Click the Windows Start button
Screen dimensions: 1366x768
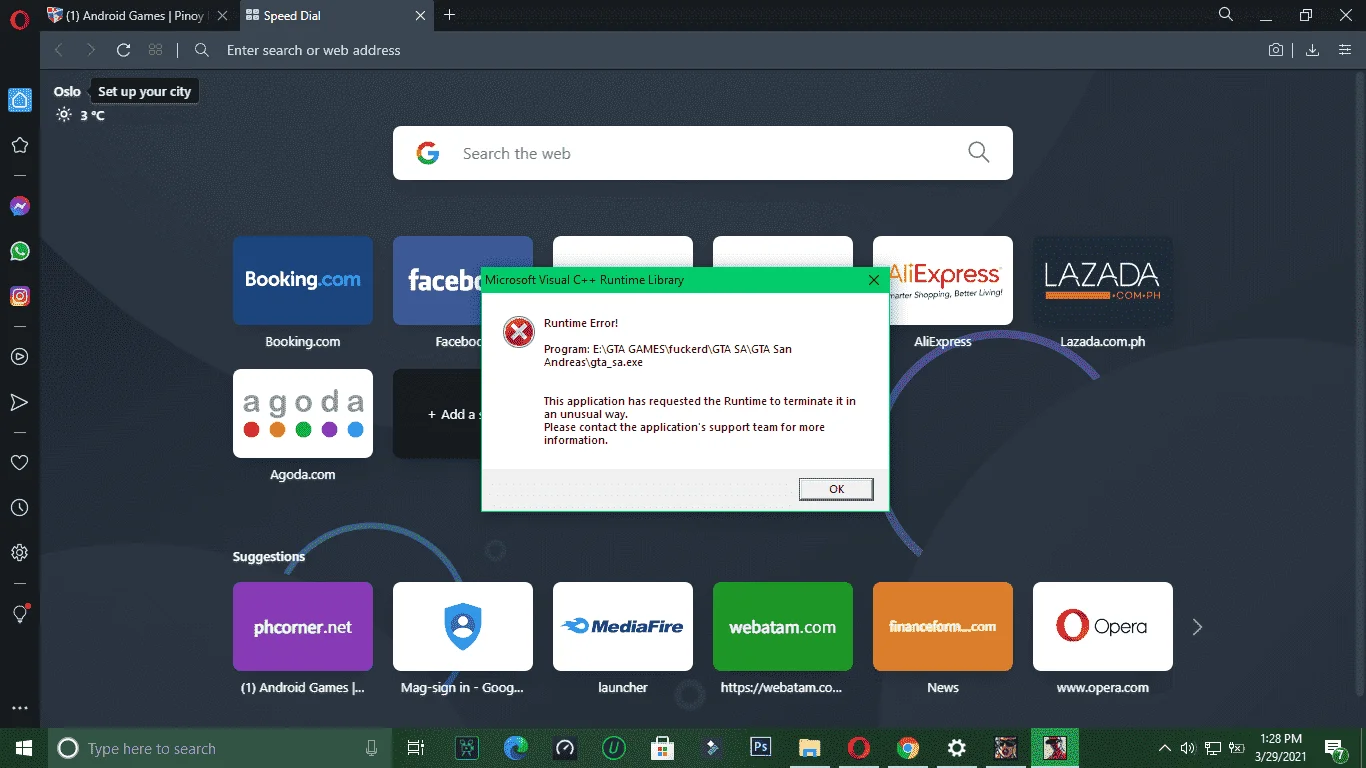coord(24,748)
